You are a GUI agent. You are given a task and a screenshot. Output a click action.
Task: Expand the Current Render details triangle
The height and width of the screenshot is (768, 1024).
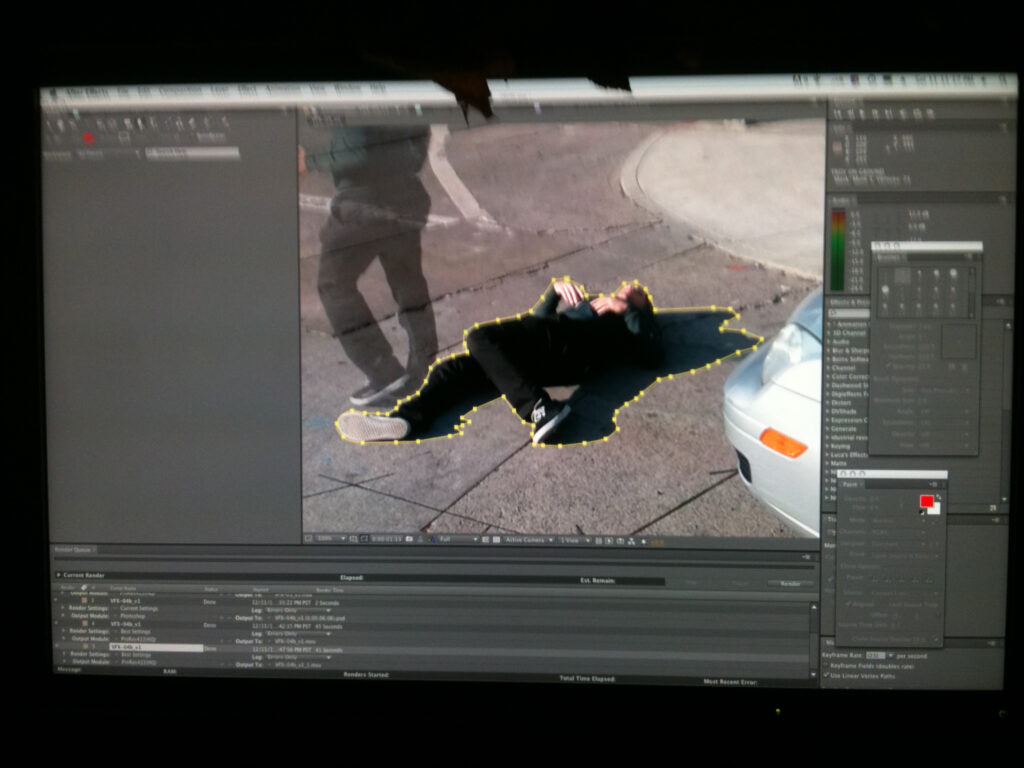click(58, 575)
